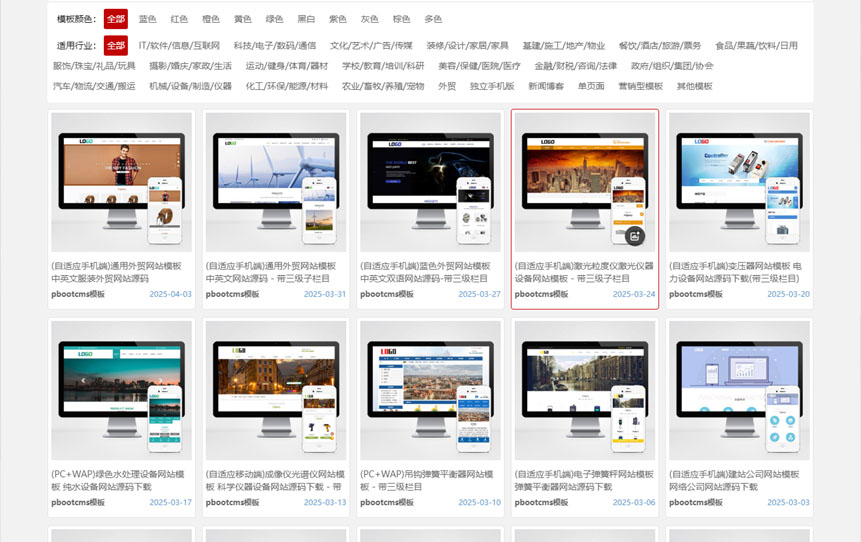The width and height of the screenshot is (861, 542).
Task: Choose the 营销型模板 filter
Action: point(641,86)
